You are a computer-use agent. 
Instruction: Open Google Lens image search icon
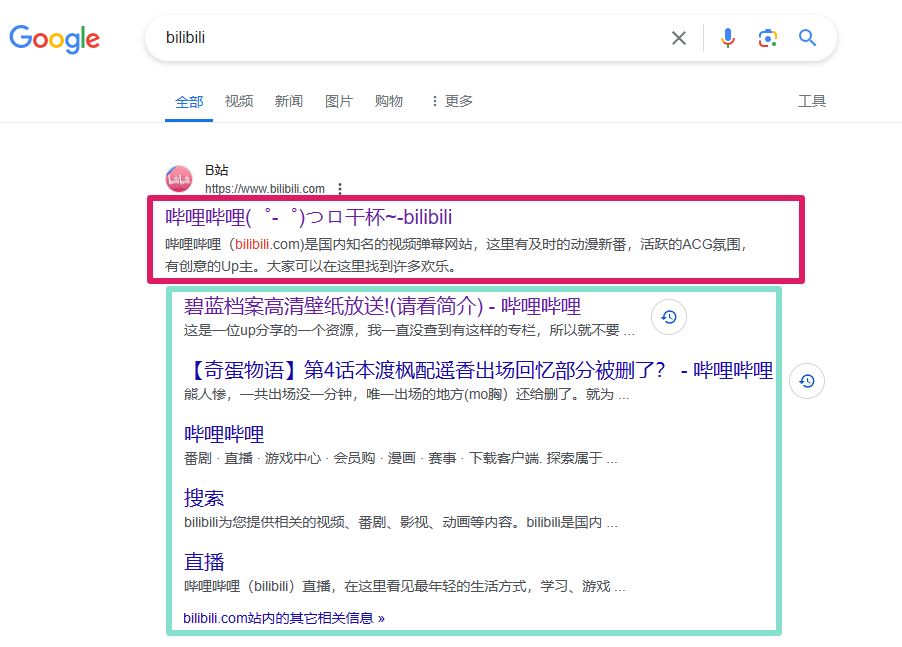[767, 38]
